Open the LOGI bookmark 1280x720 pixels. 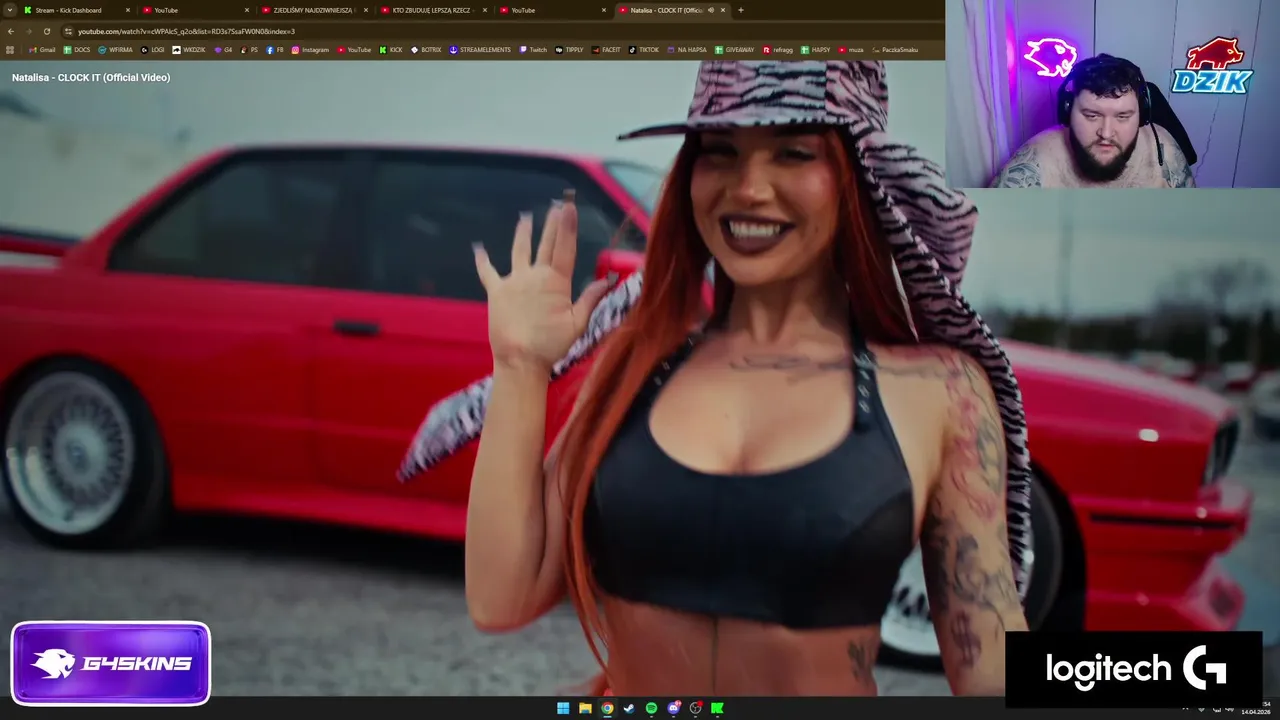coord(152,50)
